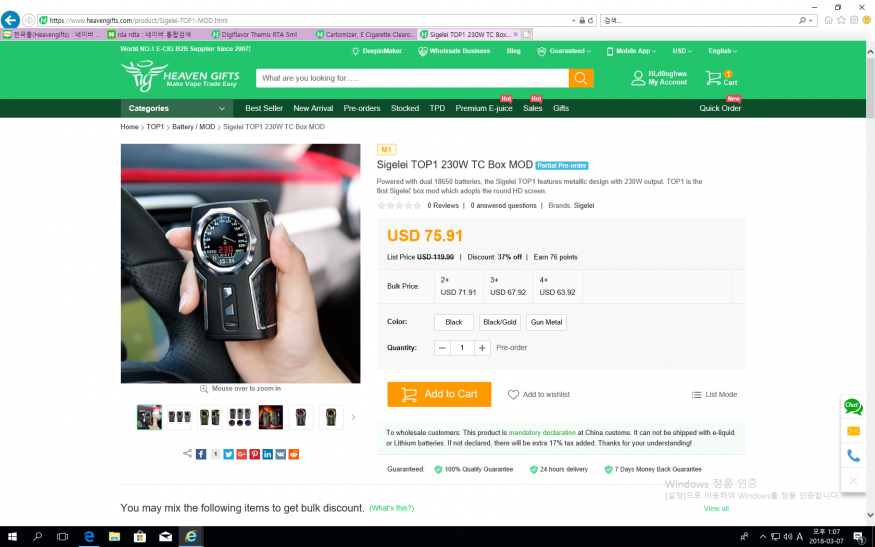Share product on LinkedIn
This screenshot has width=875, height=547.
(267, 454)
